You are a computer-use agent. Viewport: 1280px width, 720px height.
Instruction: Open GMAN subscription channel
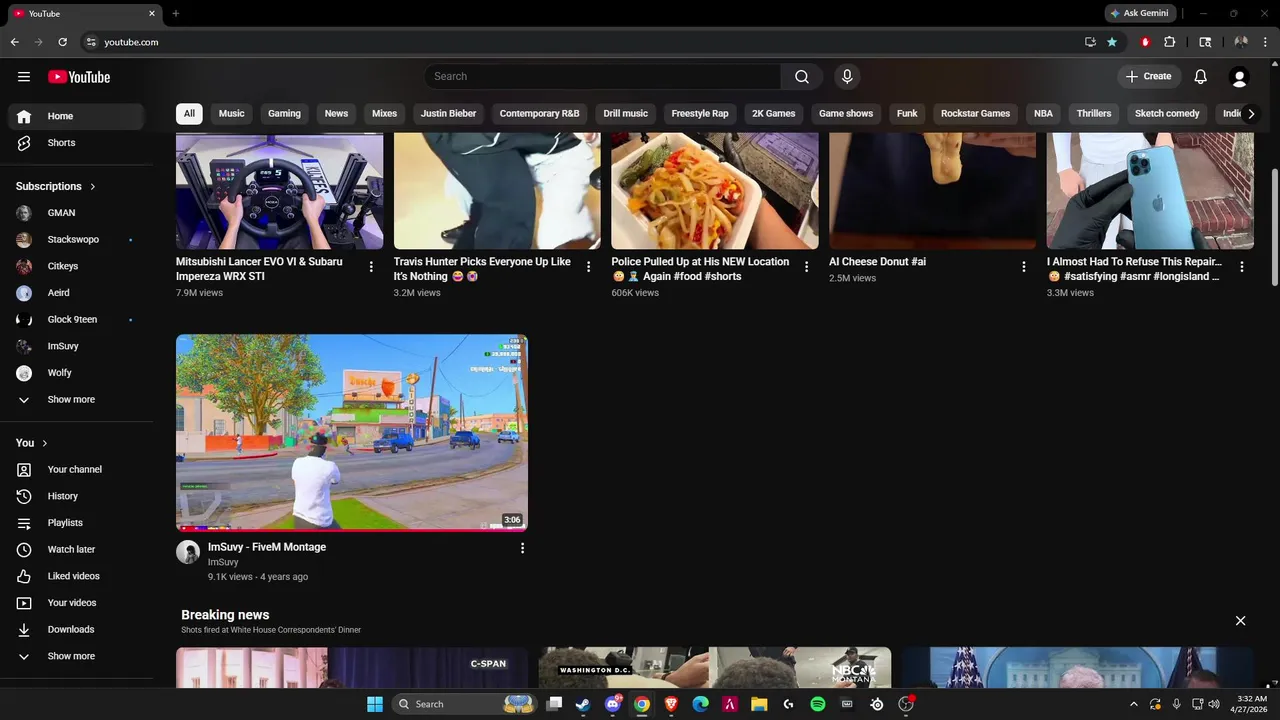[x=76, y=213]
